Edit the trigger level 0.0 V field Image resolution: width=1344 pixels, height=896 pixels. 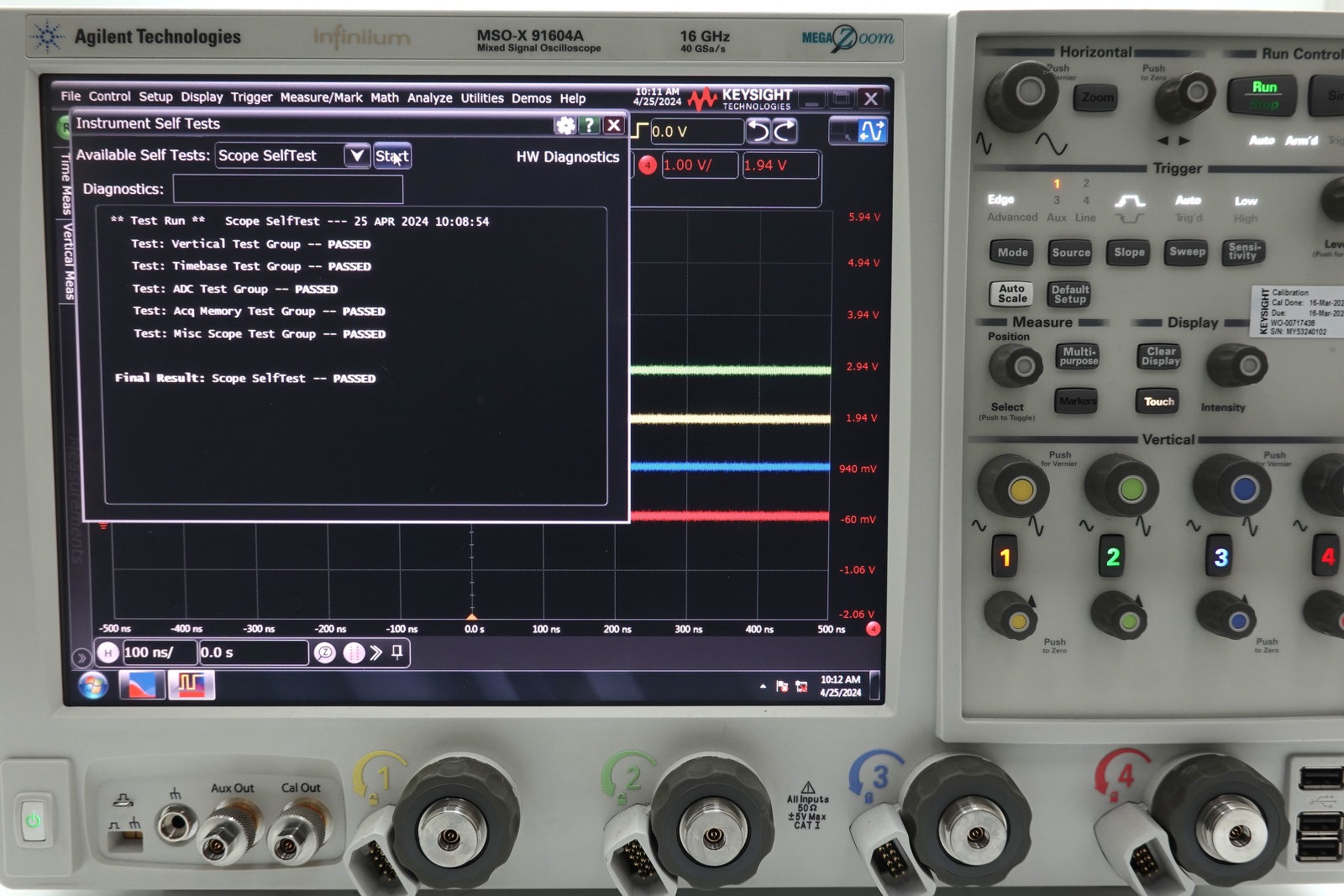696,132
